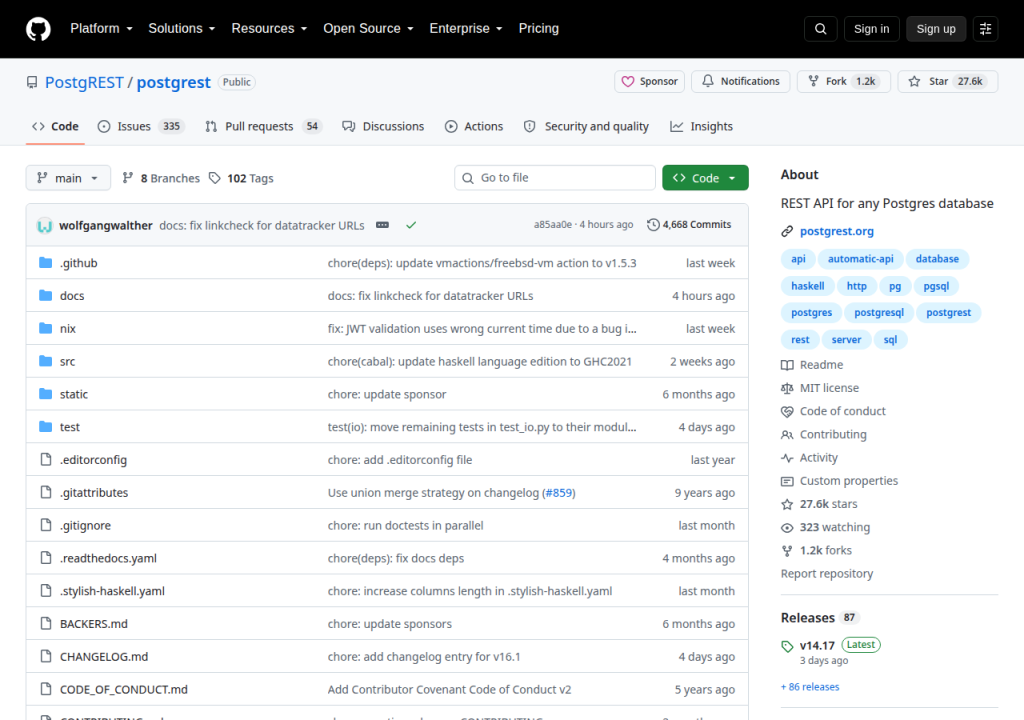Screen dimensions: 1024x720
Task: Click the MIT license scale icon
Action: pos(787,388)
